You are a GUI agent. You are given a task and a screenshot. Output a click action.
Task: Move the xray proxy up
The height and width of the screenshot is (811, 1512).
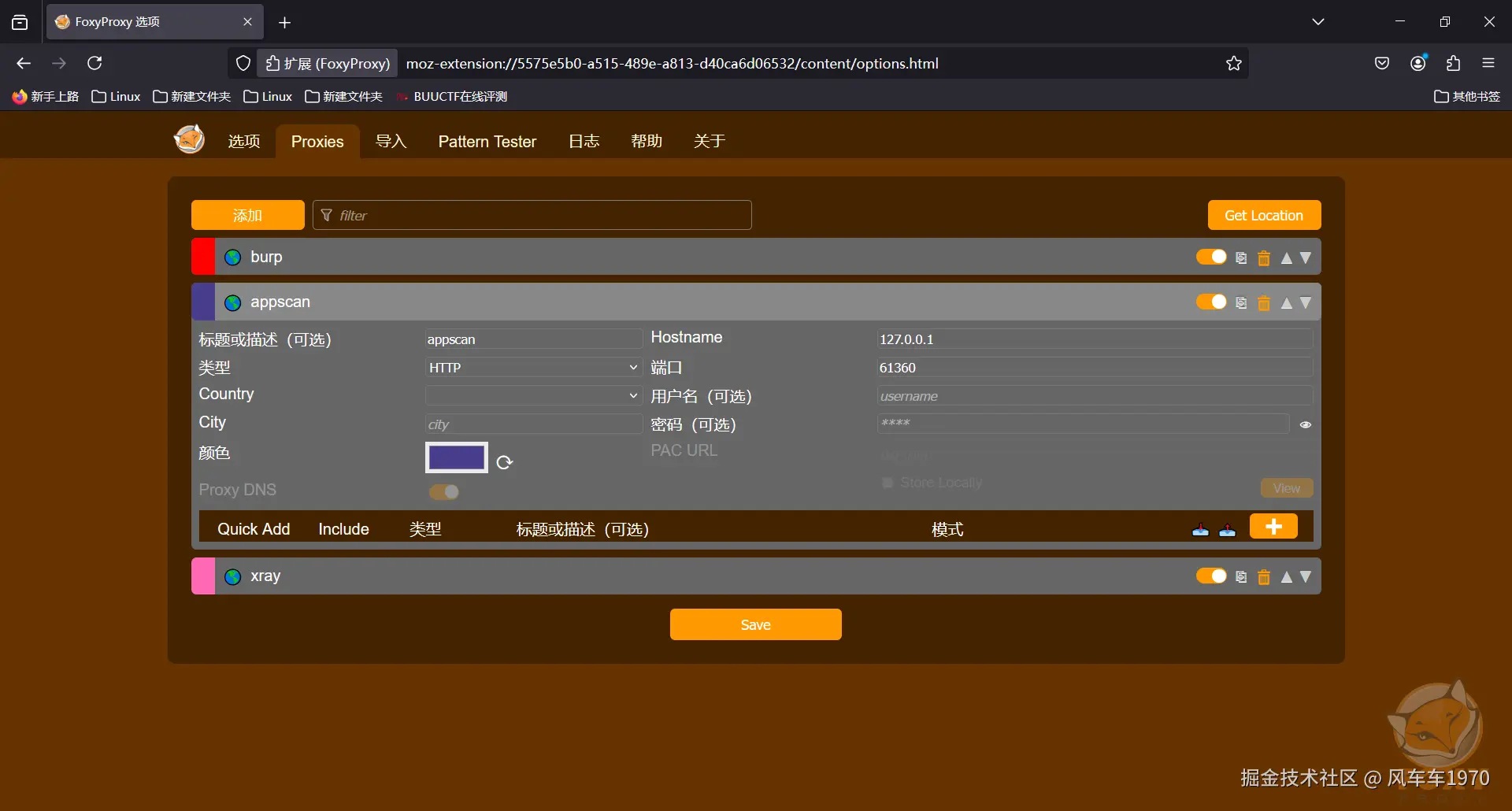coord(1287,577)
